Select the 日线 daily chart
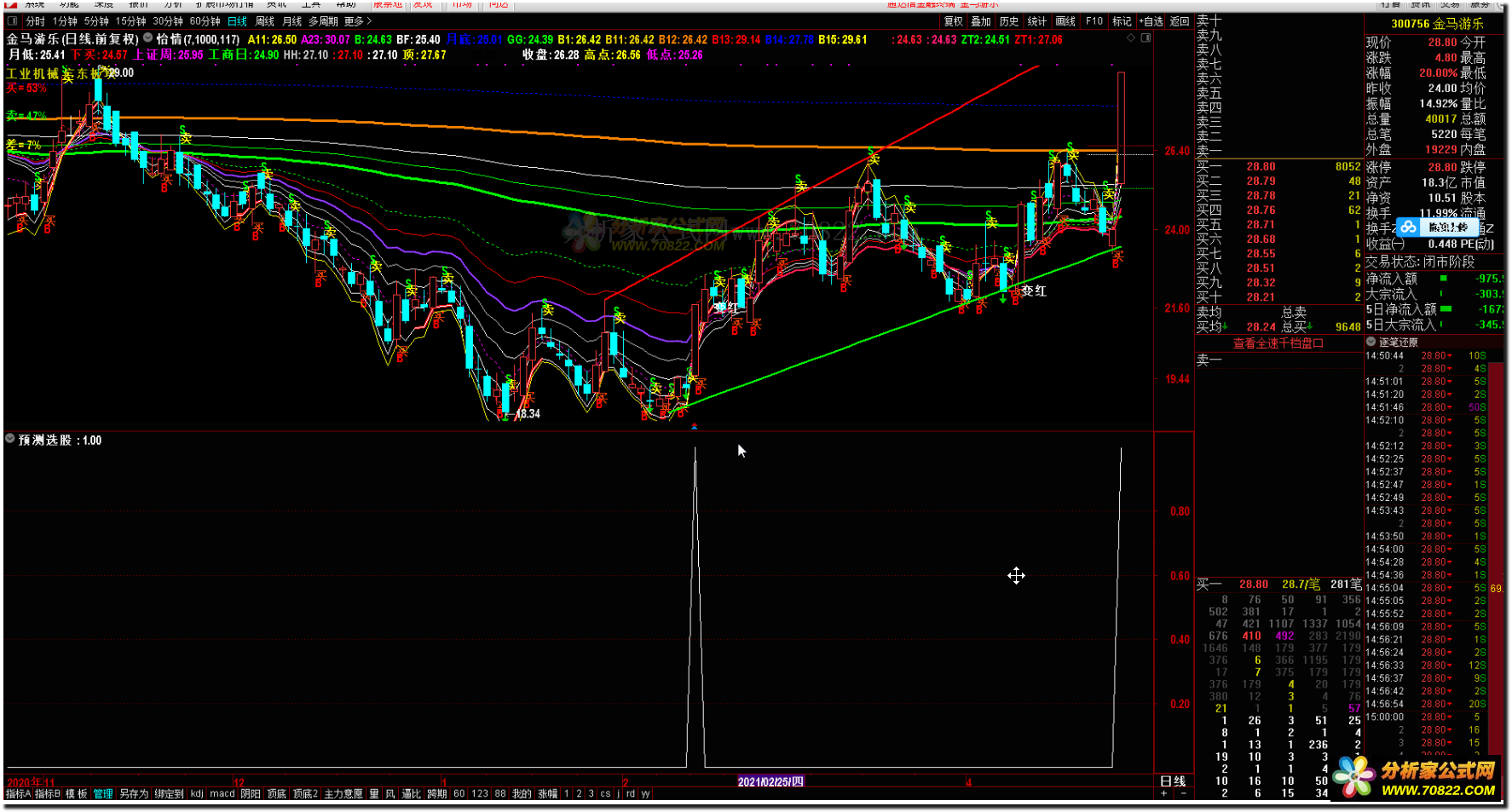 coord(237,21)
